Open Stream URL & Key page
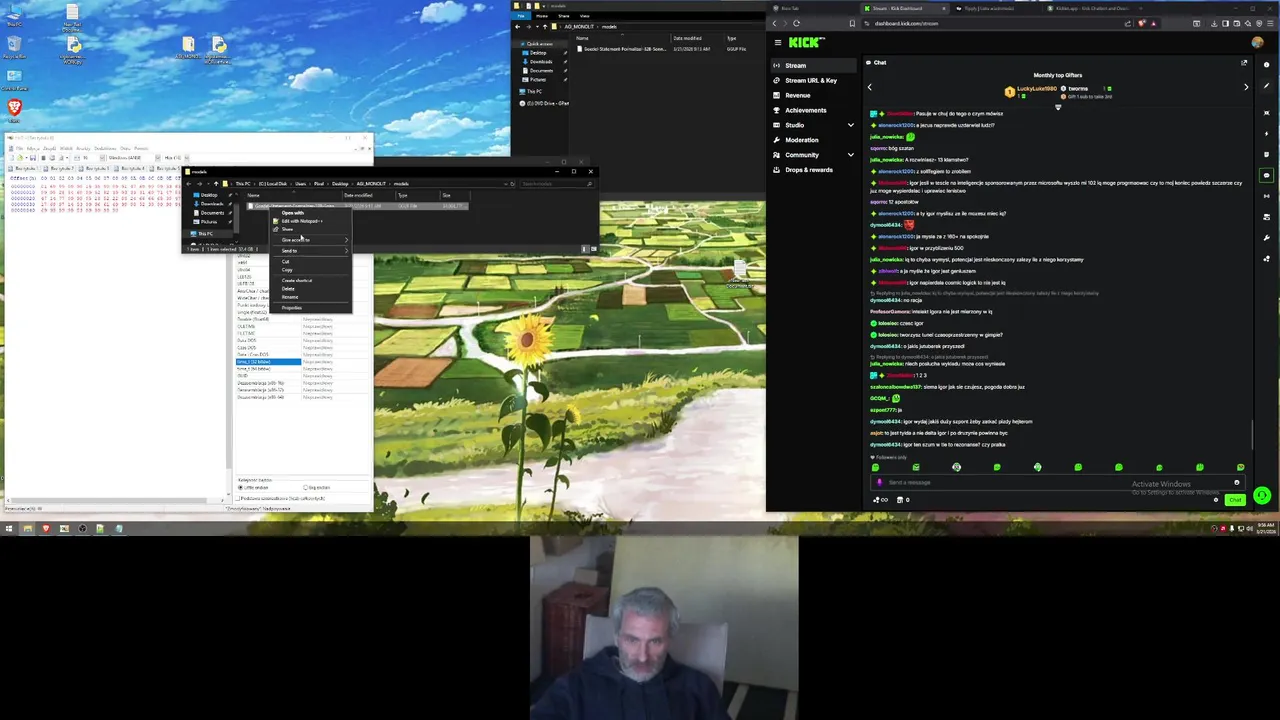 811,80
